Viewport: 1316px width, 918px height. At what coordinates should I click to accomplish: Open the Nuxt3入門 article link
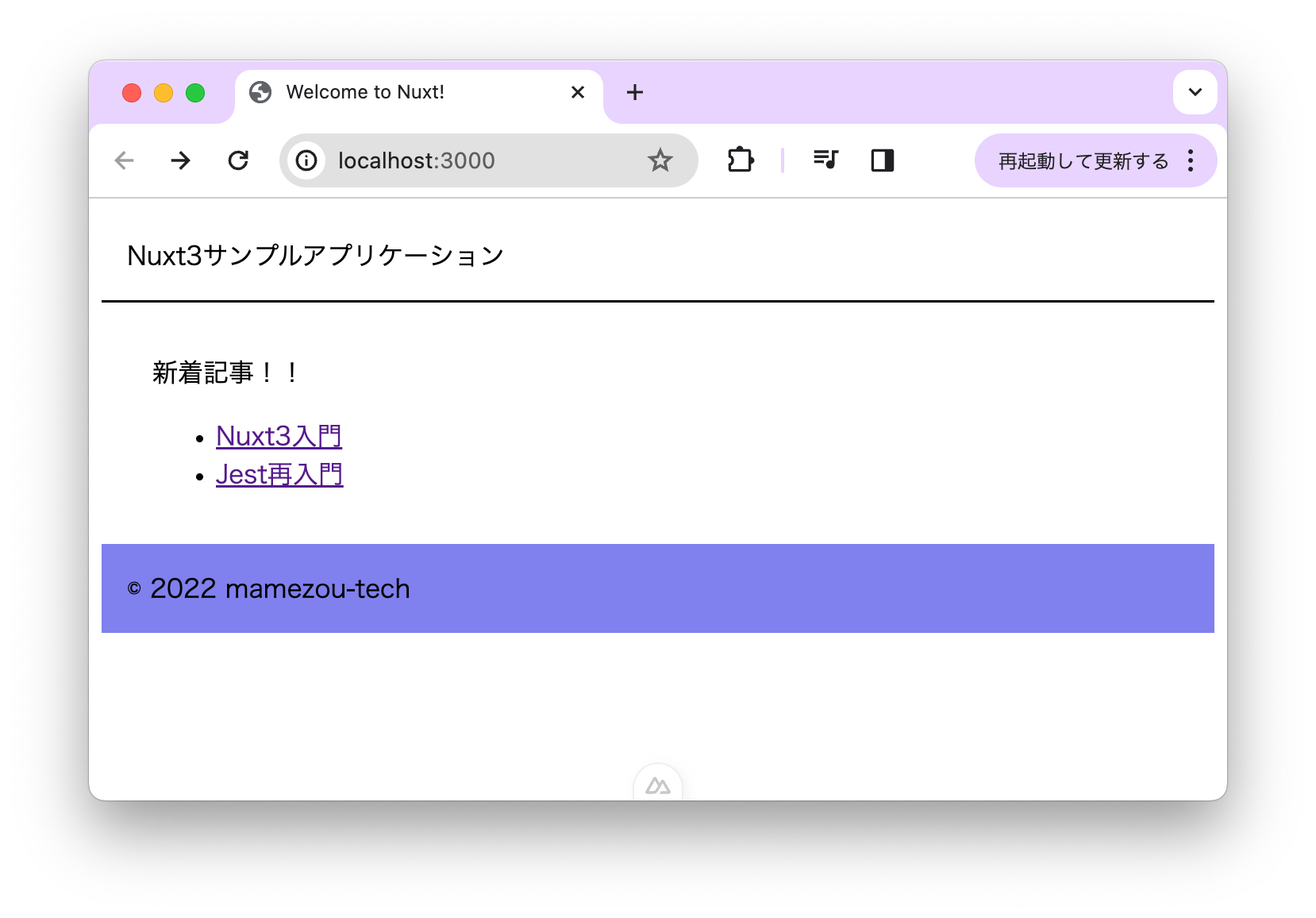279,436
